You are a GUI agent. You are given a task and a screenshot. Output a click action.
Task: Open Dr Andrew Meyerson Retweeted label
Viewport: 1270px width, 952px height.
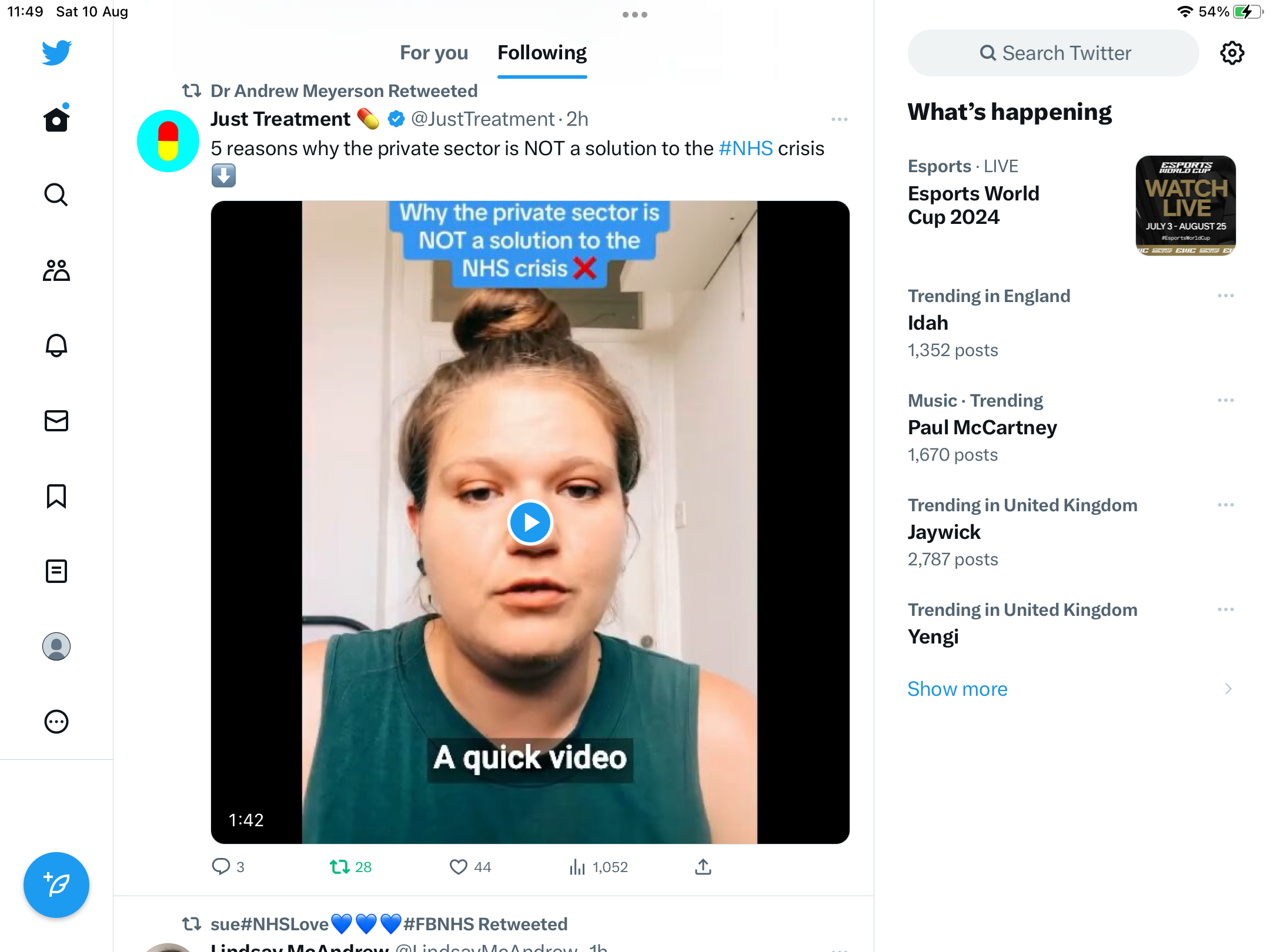click(344, 91)
